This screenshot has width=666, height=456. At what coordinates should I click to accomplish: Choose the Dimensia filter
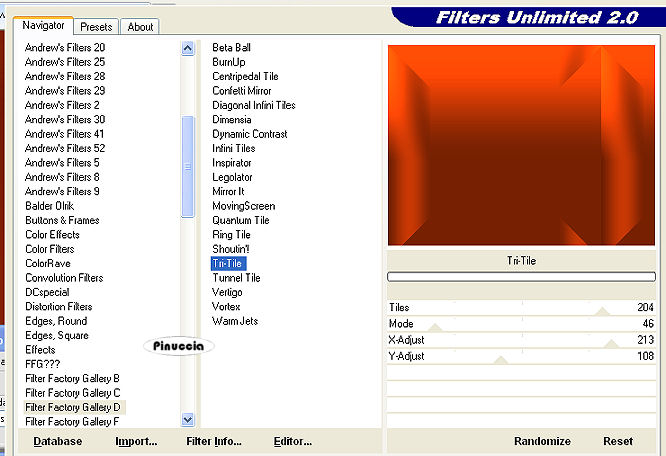pyautogui.click(x=231, y=120)
